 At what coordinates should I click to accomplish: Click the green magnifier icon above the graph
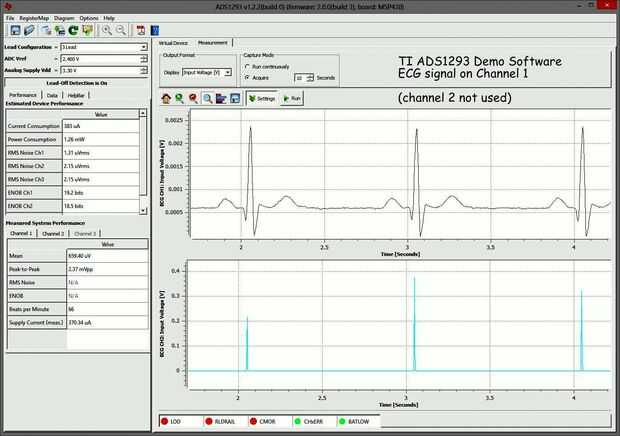[x=180, y=98]
